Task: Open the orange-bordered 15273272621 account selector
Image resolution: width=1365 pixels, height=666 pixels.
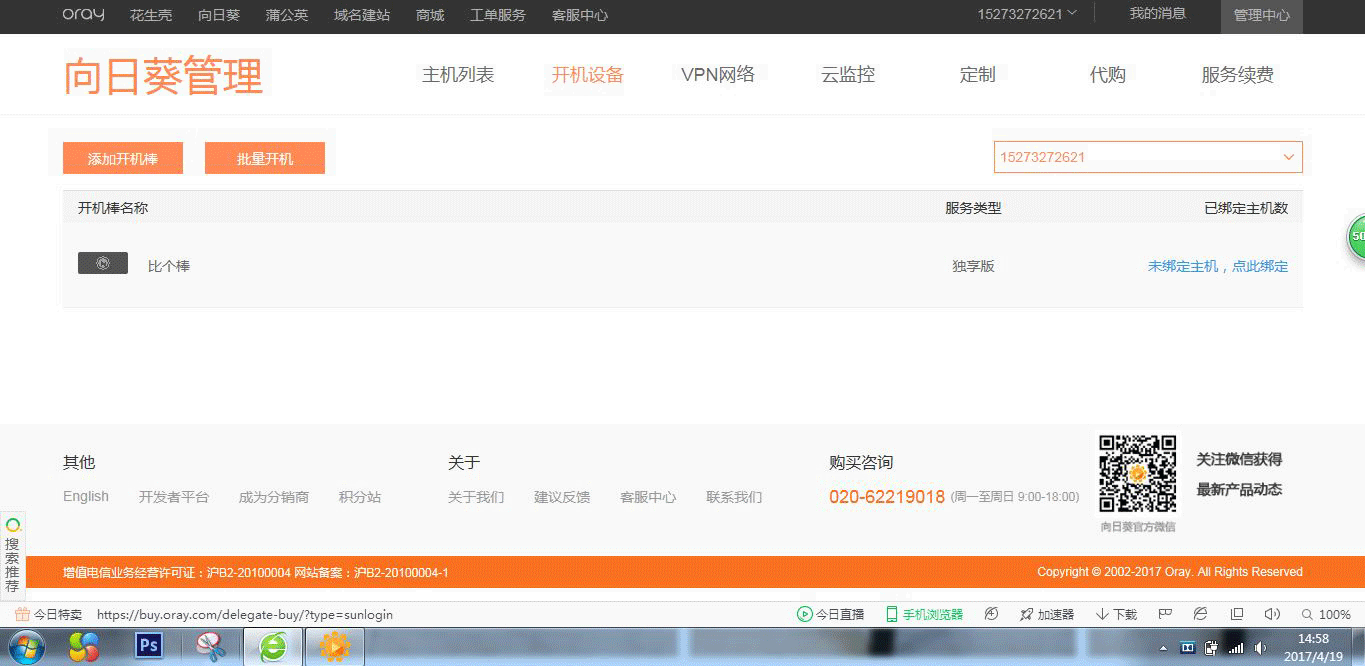Action: 1148,157
